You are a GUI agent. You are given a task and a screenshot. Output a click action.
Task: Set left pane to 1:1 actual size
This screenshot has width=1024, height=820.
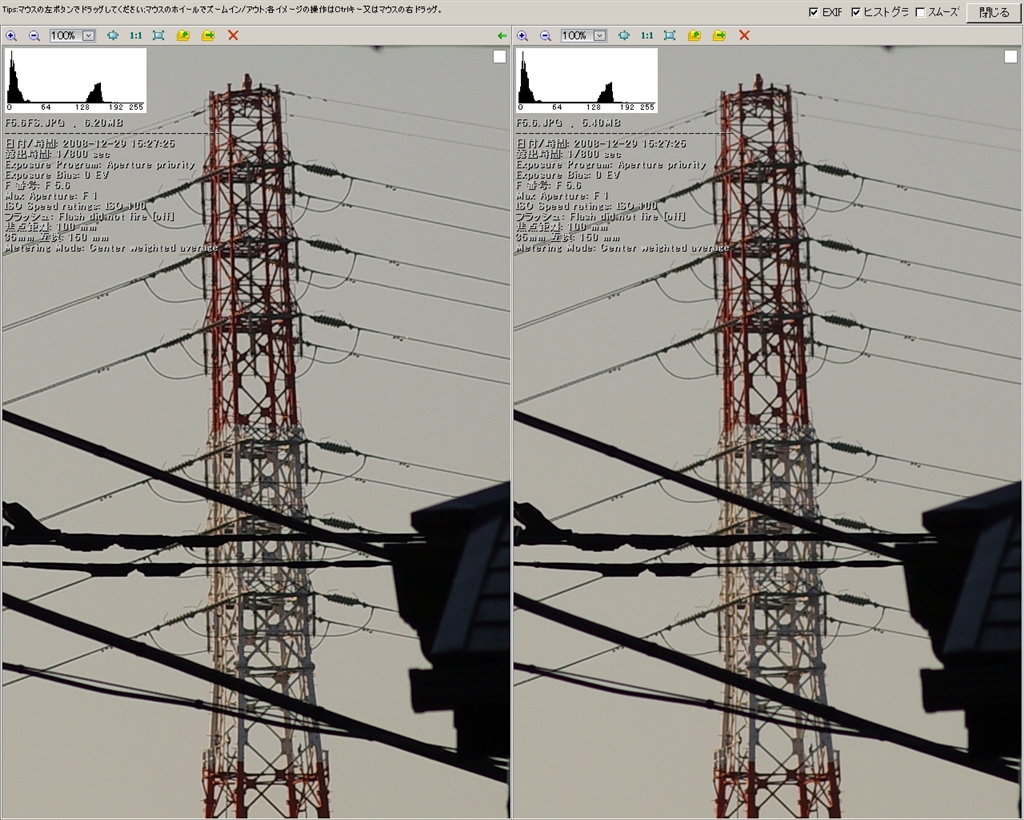coord(136,36)
